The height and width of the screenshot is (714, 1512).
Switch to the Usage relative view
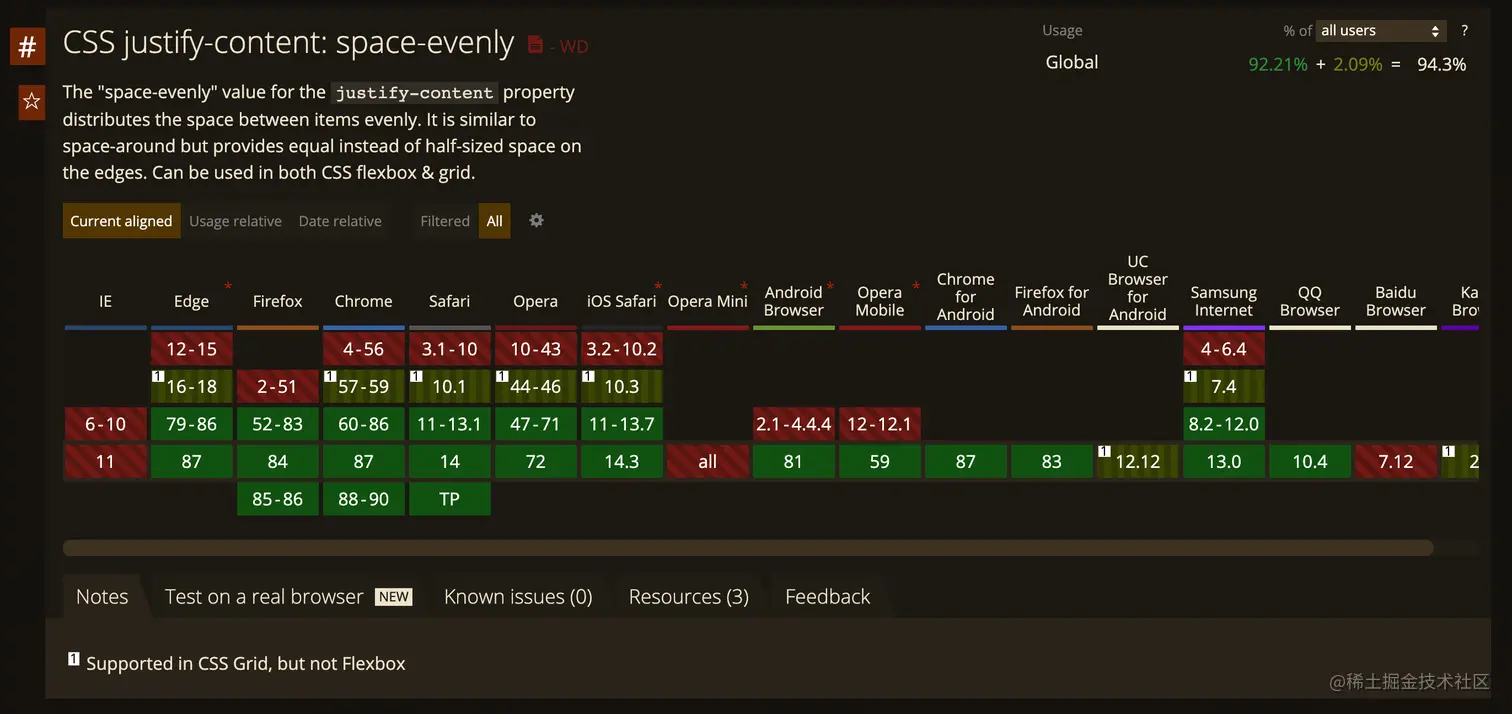coord(235,221)
